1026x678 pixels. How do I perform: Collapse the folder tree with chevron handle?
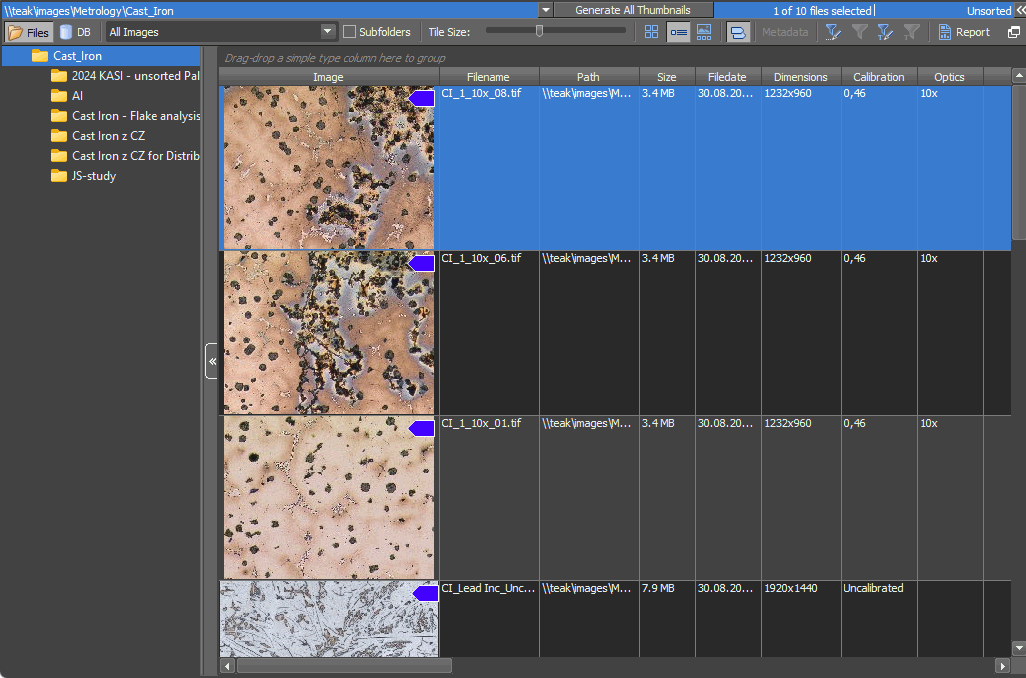(x=211, y=361)
